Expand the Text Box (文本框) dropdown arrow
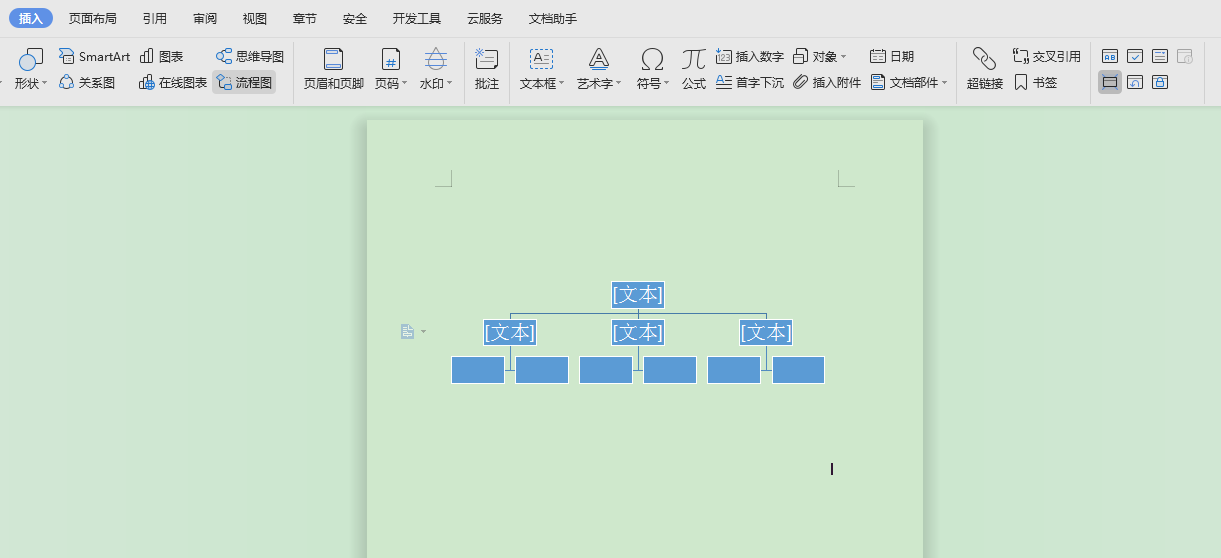Viewport: 1221px width, 558px height. (x=561, y=83)
